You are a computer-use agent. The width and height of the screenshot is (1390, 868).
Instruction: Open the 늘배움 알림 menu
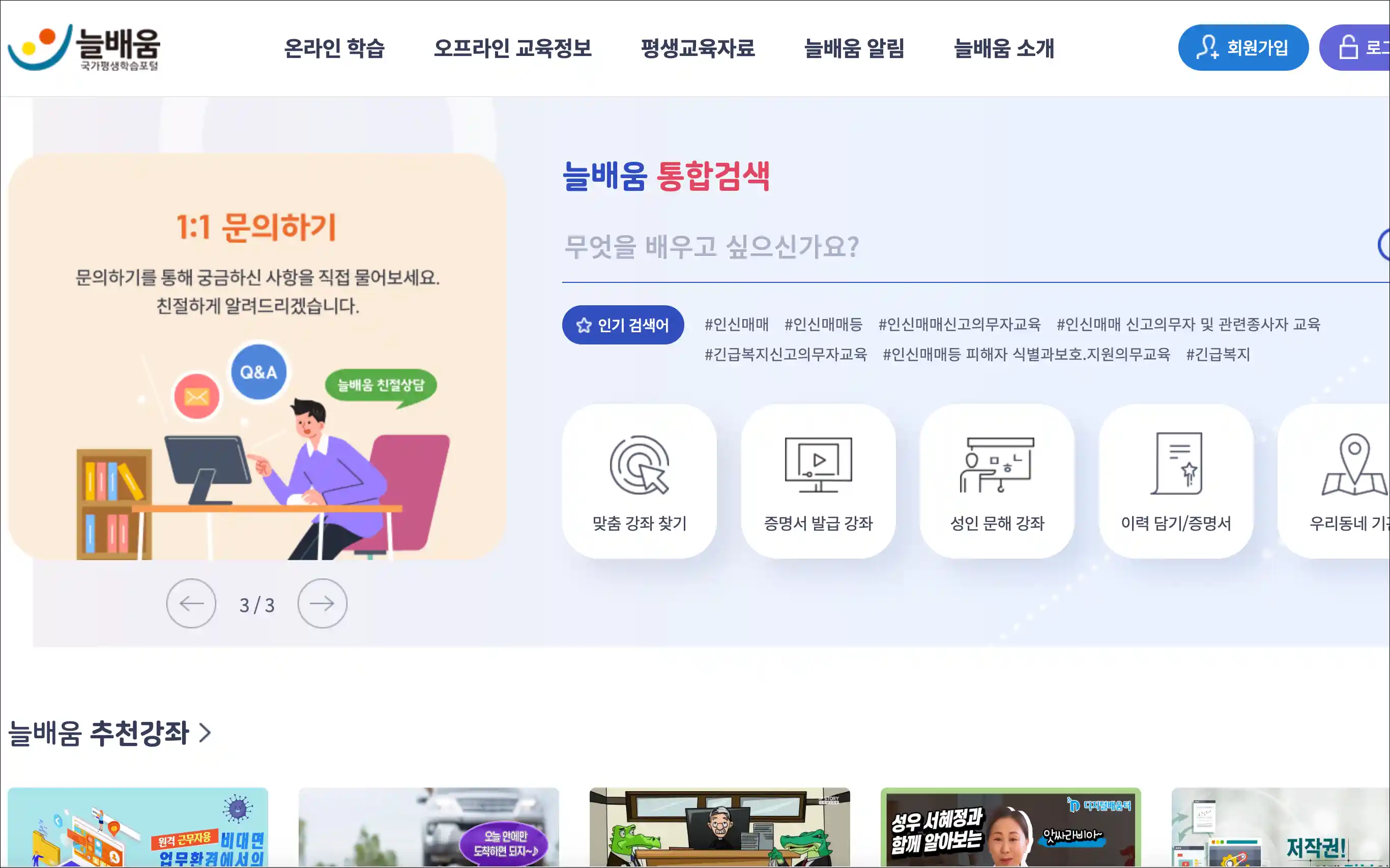(x=854, y=48)
